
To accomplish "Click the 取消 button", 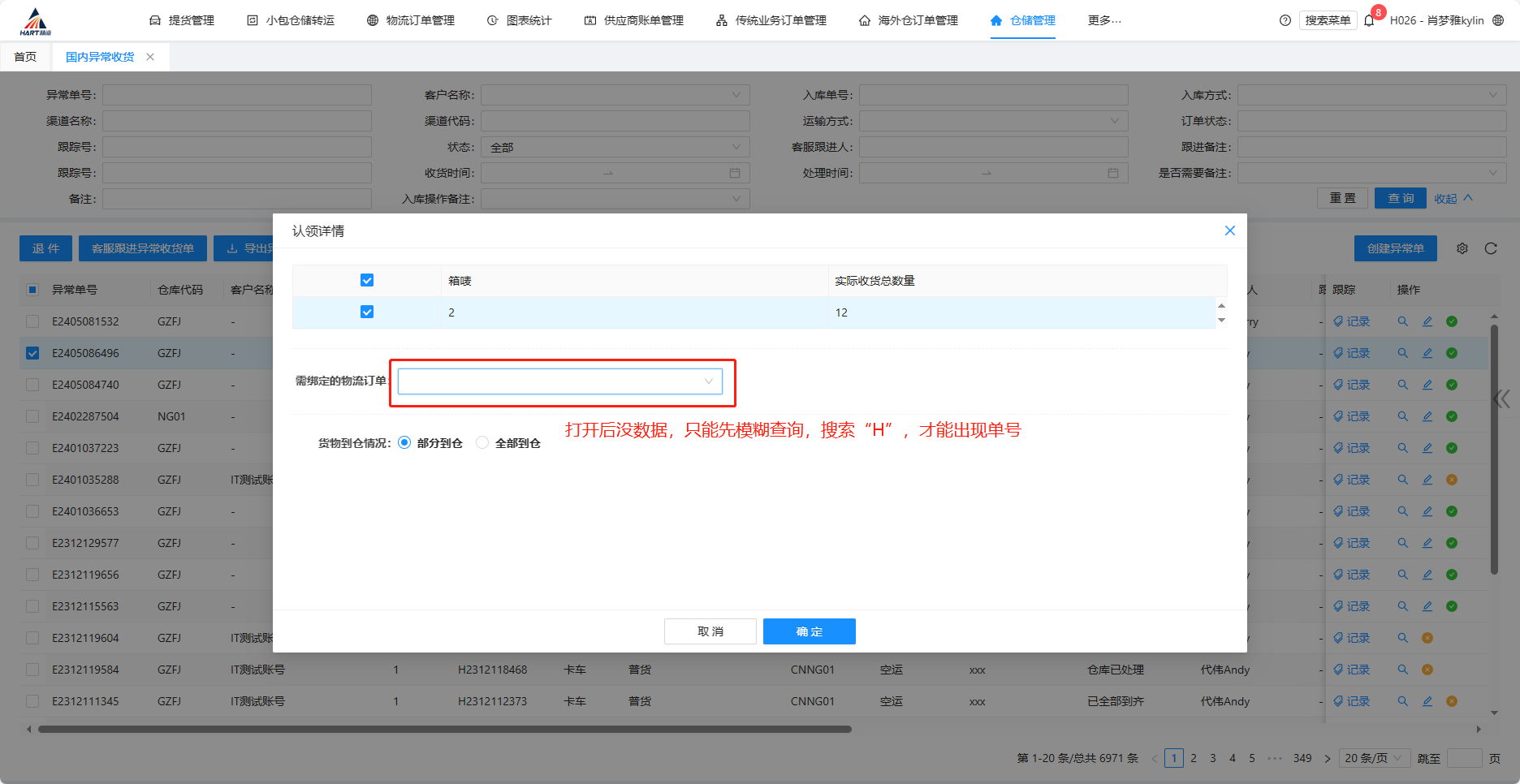I will click(710, 631).
